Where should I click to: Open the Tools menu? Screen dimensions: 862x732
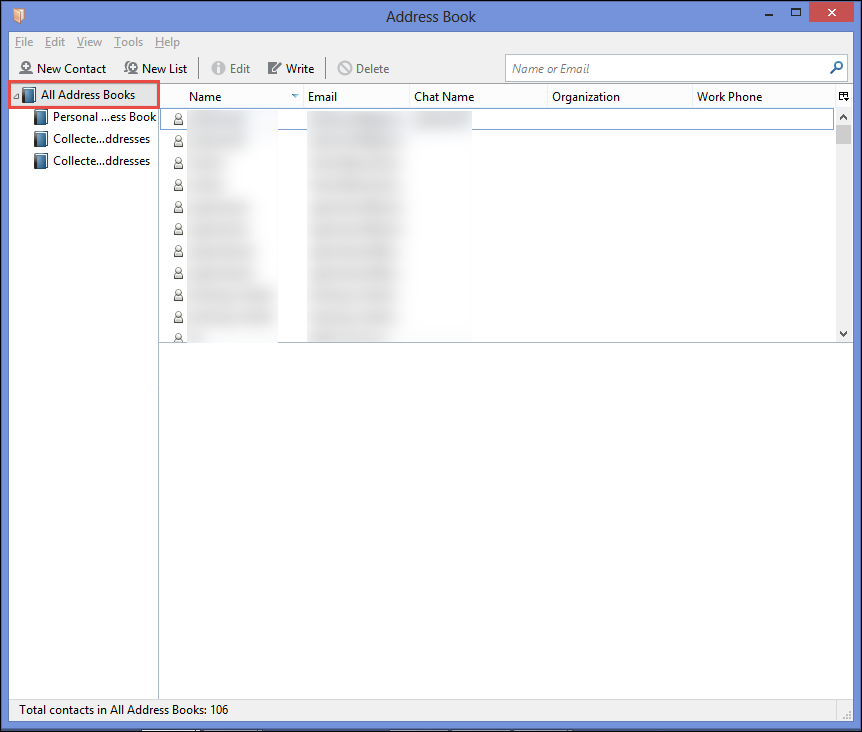(128, 42)
